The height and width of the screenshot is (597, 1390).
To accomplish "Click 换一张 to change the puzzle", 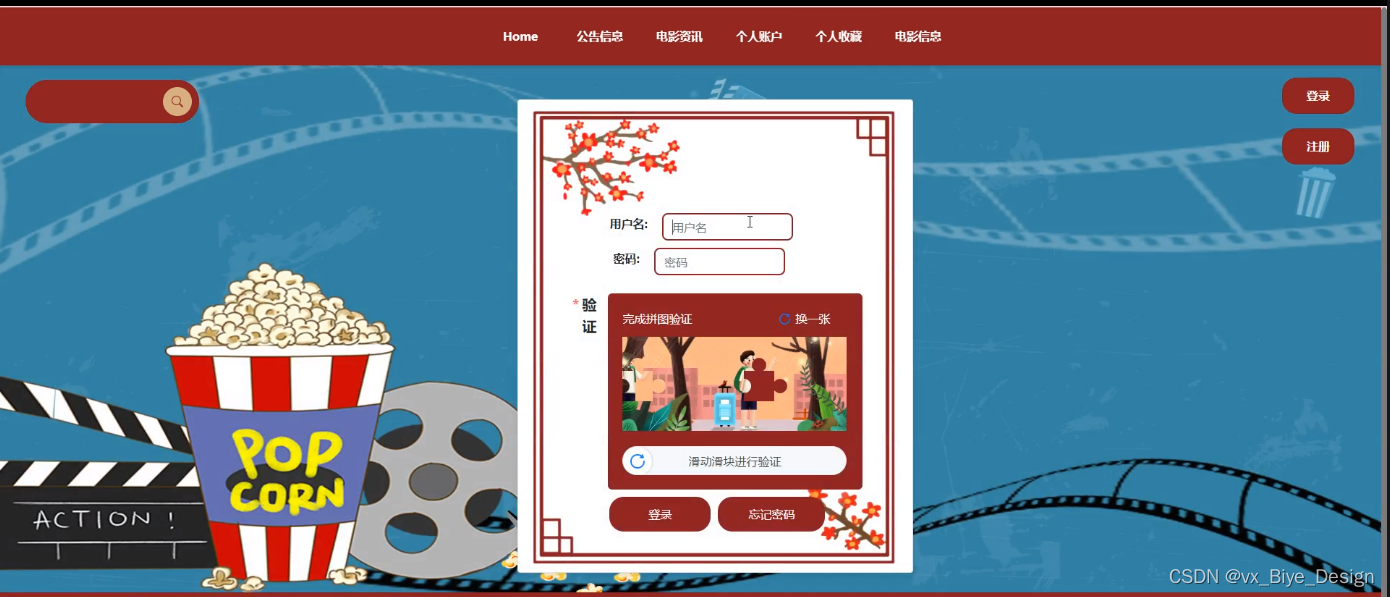I will [x=812, y=319].
